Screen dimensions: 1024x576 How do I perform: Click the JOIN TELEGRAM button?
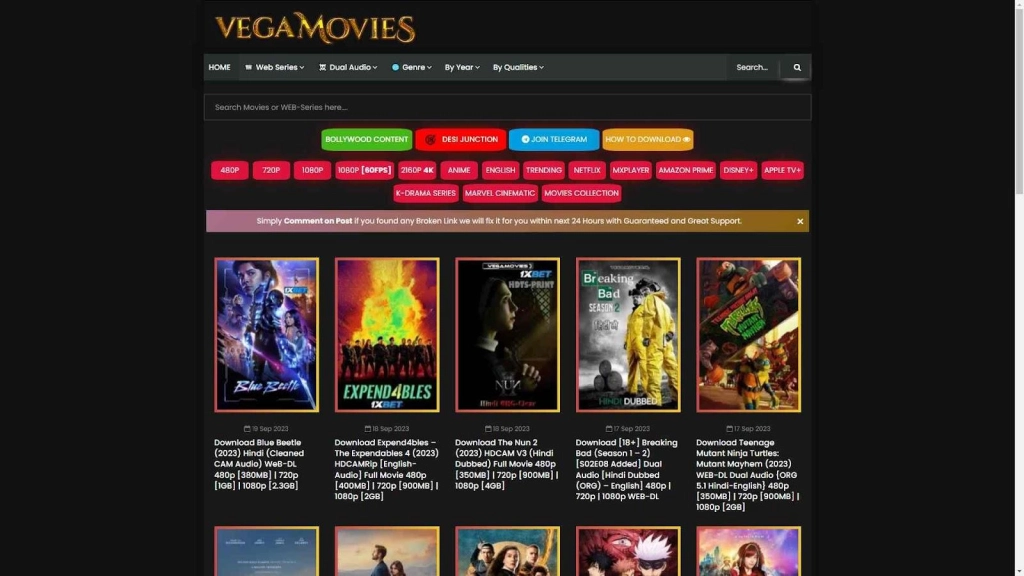click(x=554, y=139)
